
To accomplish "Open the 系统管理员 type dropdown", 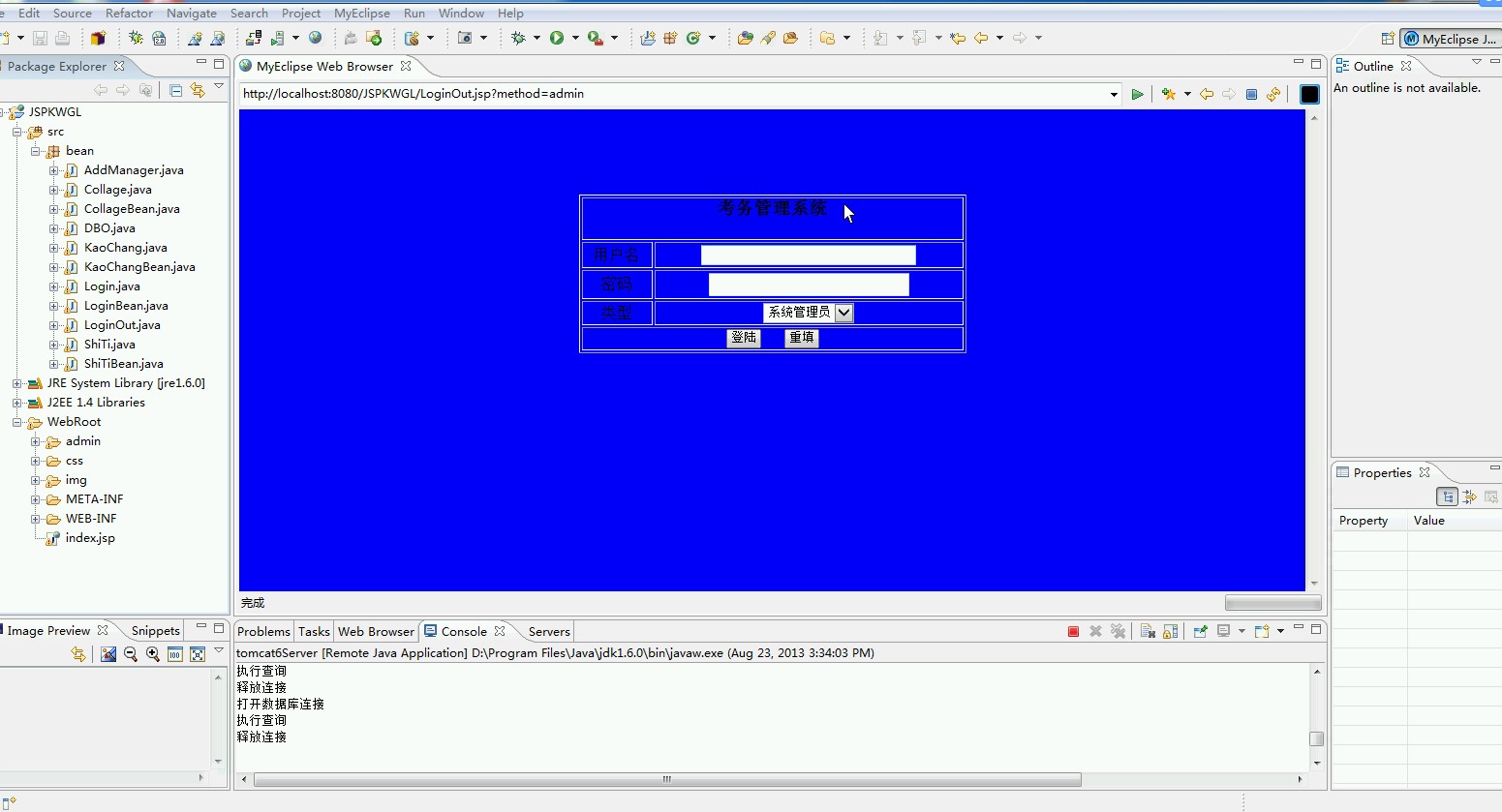I will point(843,313).
